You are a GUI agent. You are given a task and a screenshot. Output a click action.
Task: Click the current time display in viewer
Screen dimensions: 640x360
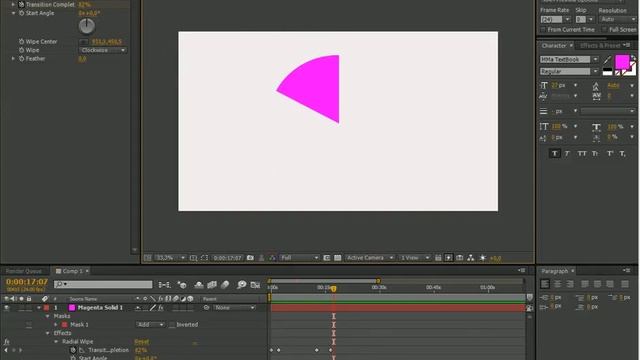tap(228, 258)
